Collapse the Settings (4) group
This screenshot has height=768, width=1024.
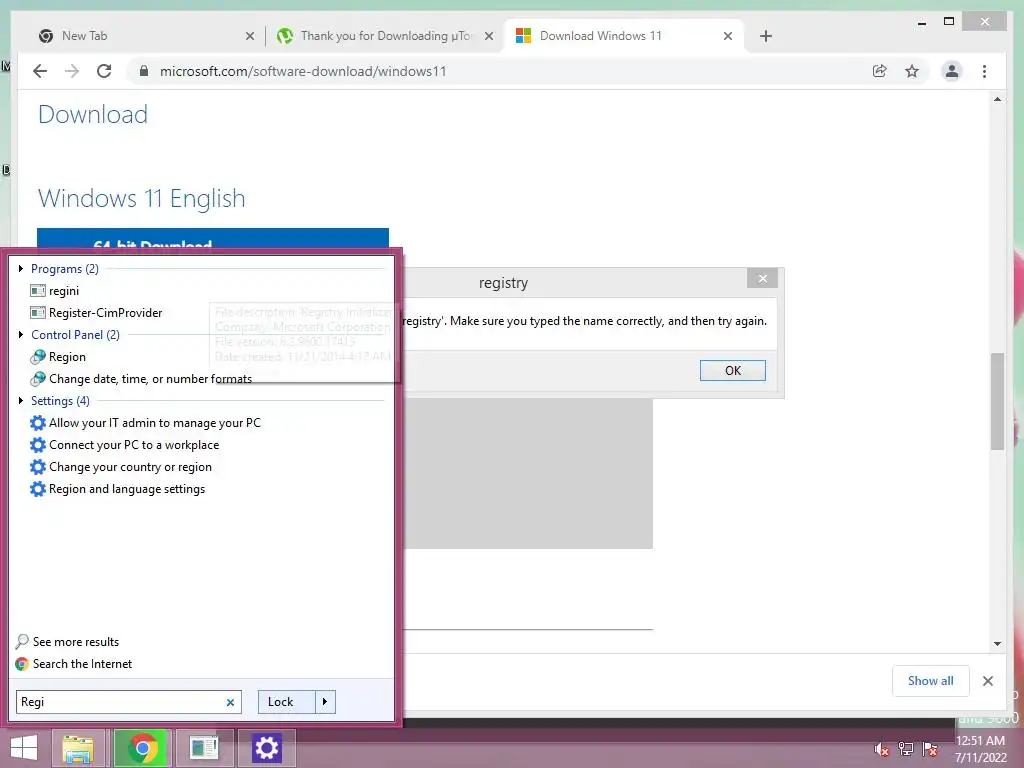21,400
